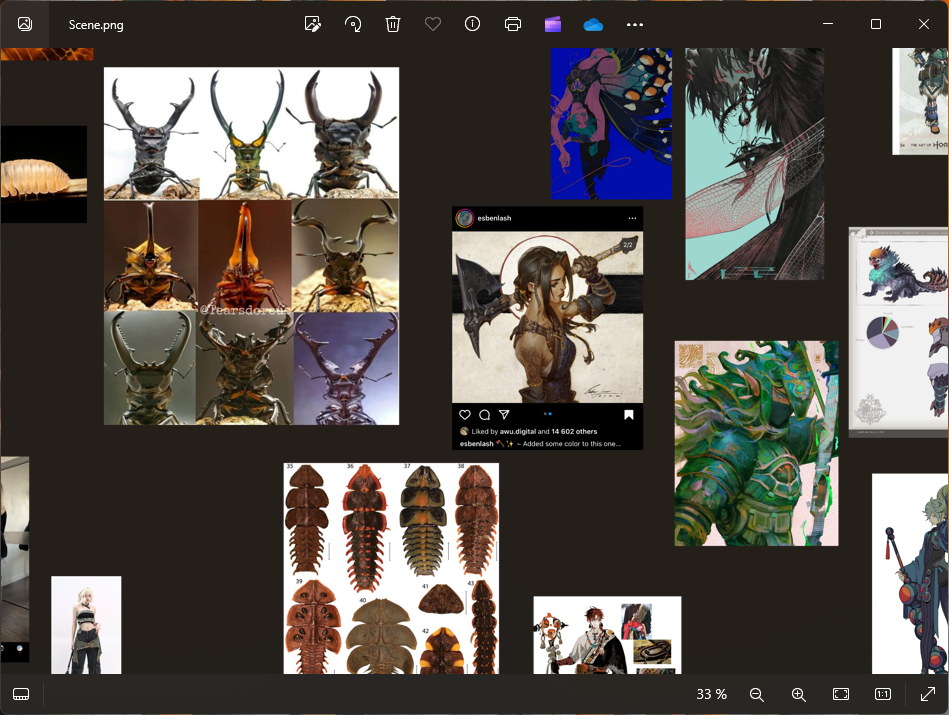Fit image to window

(x=841, y=694)
